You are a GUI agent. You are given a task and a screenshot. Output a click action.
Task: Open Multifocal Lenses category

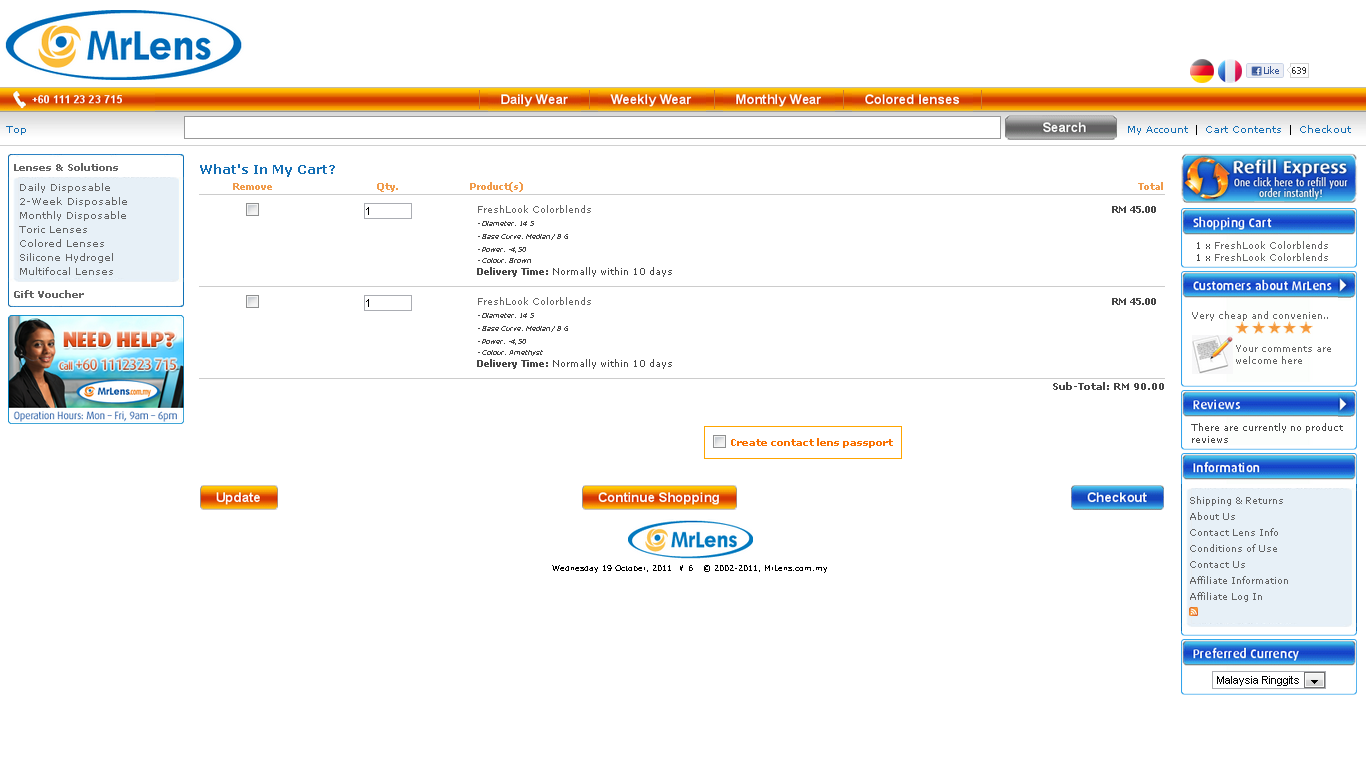66,271
